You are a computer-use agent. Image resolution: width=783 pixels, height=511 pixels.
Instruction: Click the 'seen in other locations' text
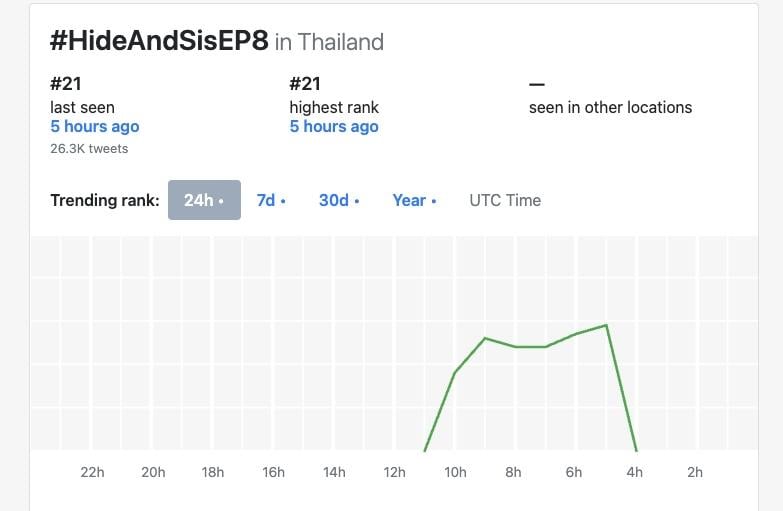click(610, 107)
